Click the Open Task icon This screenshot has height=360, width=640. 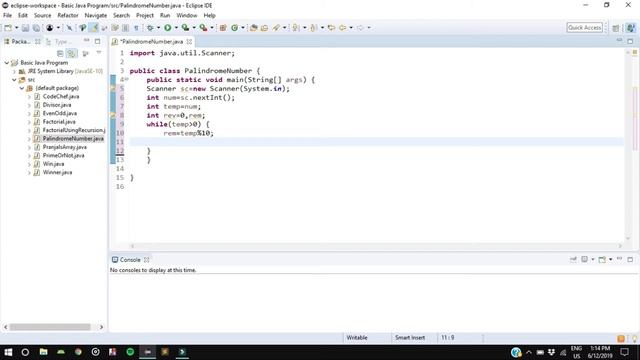point(264,28)
